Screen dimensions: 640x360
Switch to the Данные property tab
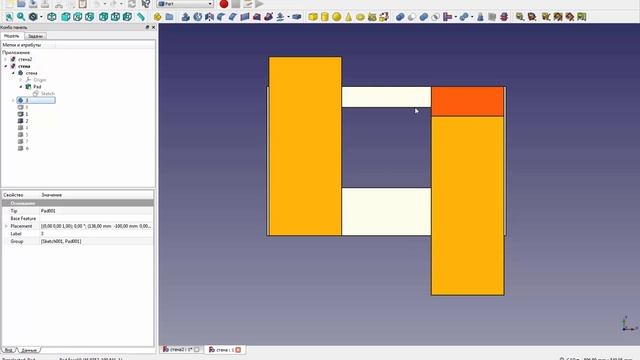(29, 350)
